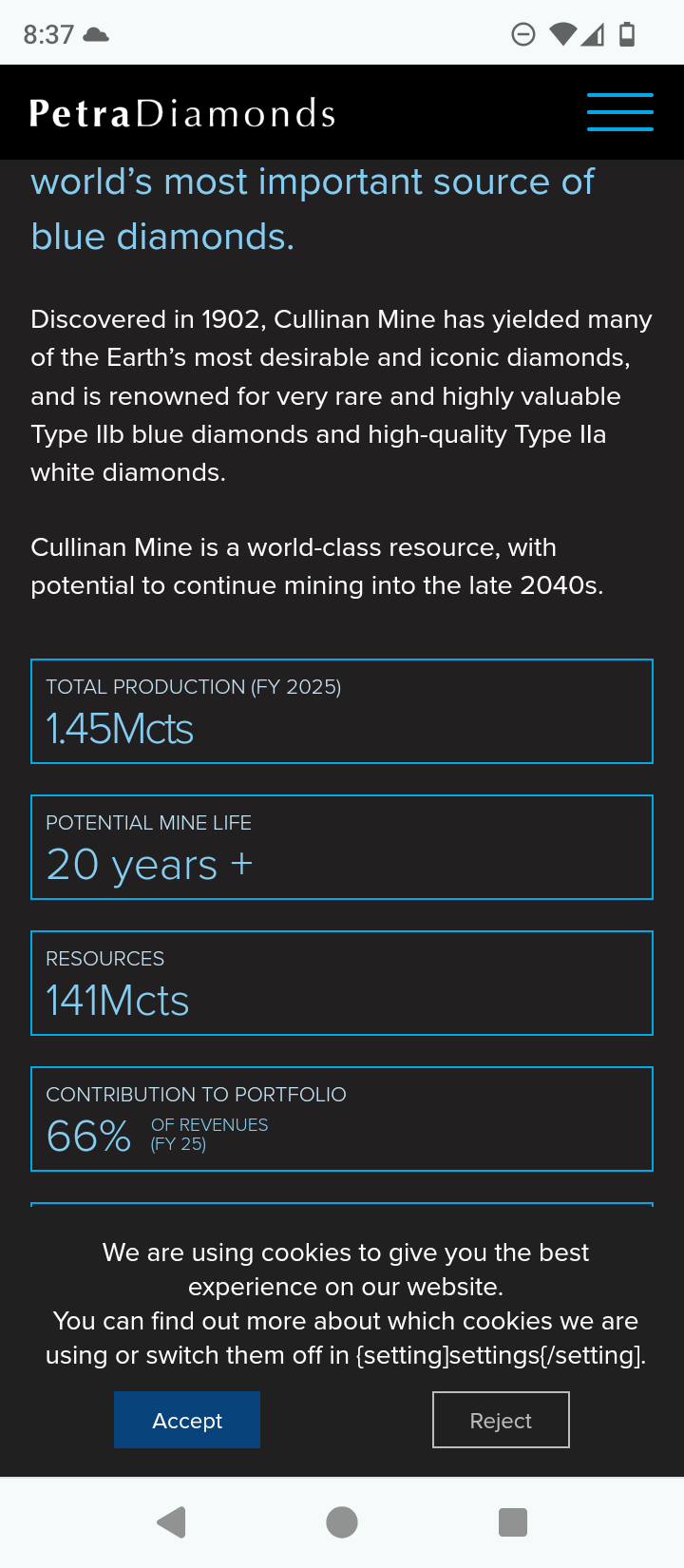Click the blue diamonds heading text
The height and width of the screenshot is (1568, 684).
[x=313, y=209]
